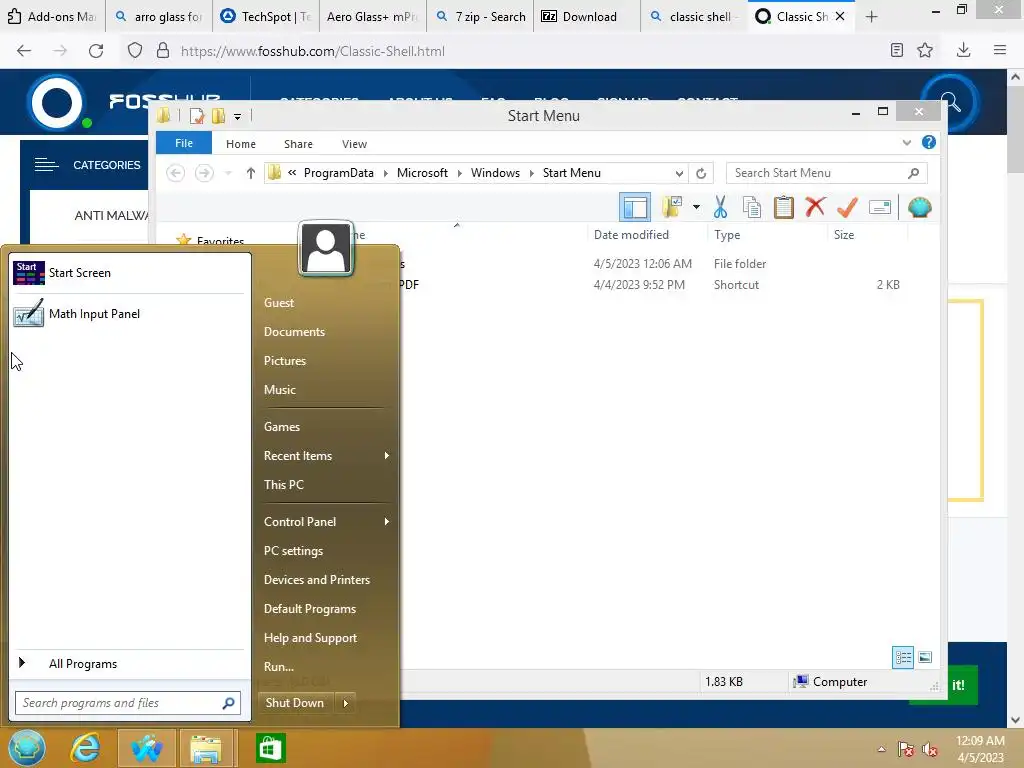Click ProgramData in the address breadcrumb
Image resolution: width=1024 pixels, height=768 pixels.
(x=338, y=173)
